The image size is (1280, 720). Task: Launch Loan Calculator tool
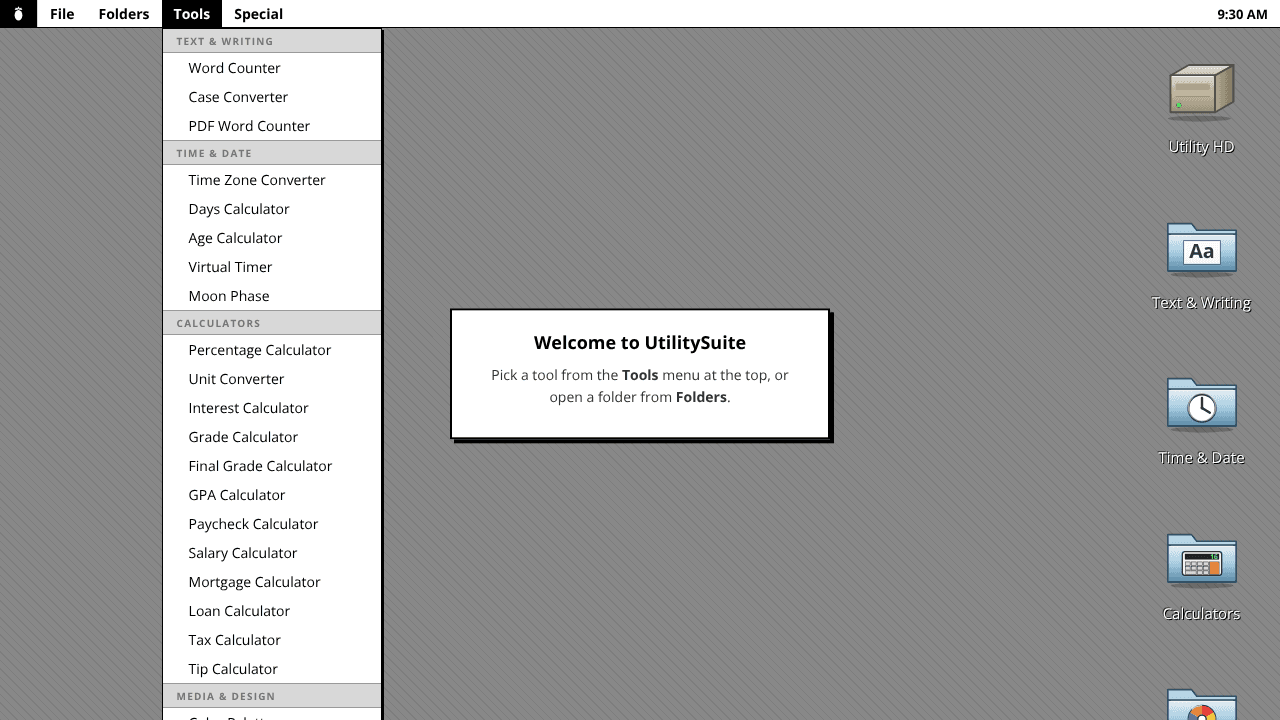pos(272,611)
